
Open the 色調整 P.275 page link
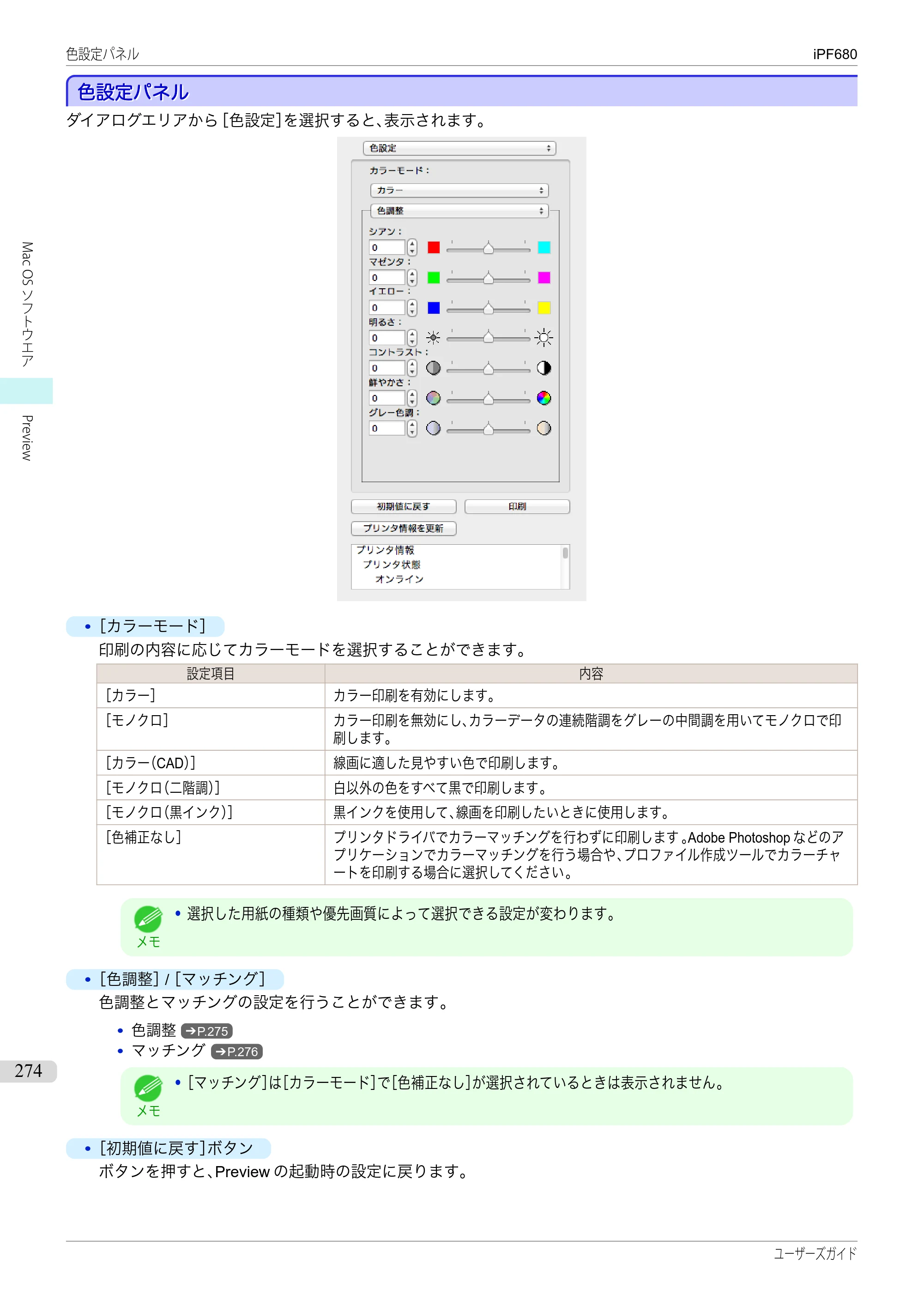tap(206, 1031)
